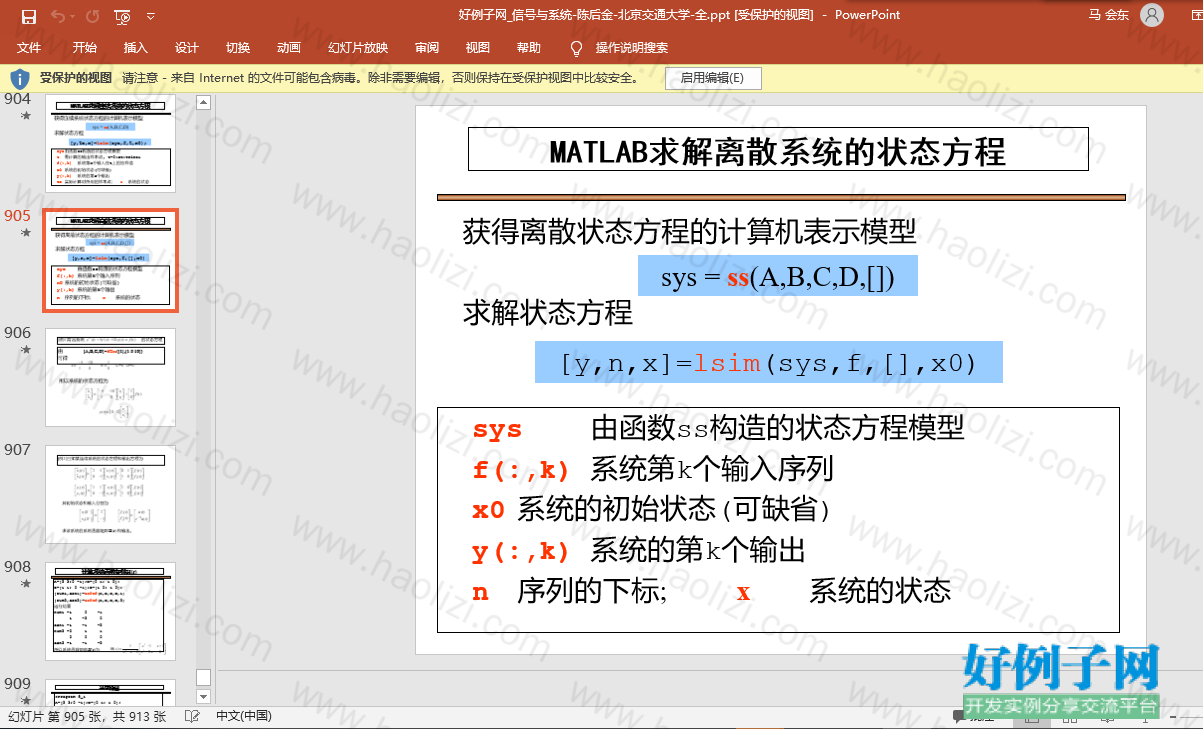Click slide title MATLAB求解离散系统的状态方程
This screenshot has width=1203, height=729.
(777, 152)
